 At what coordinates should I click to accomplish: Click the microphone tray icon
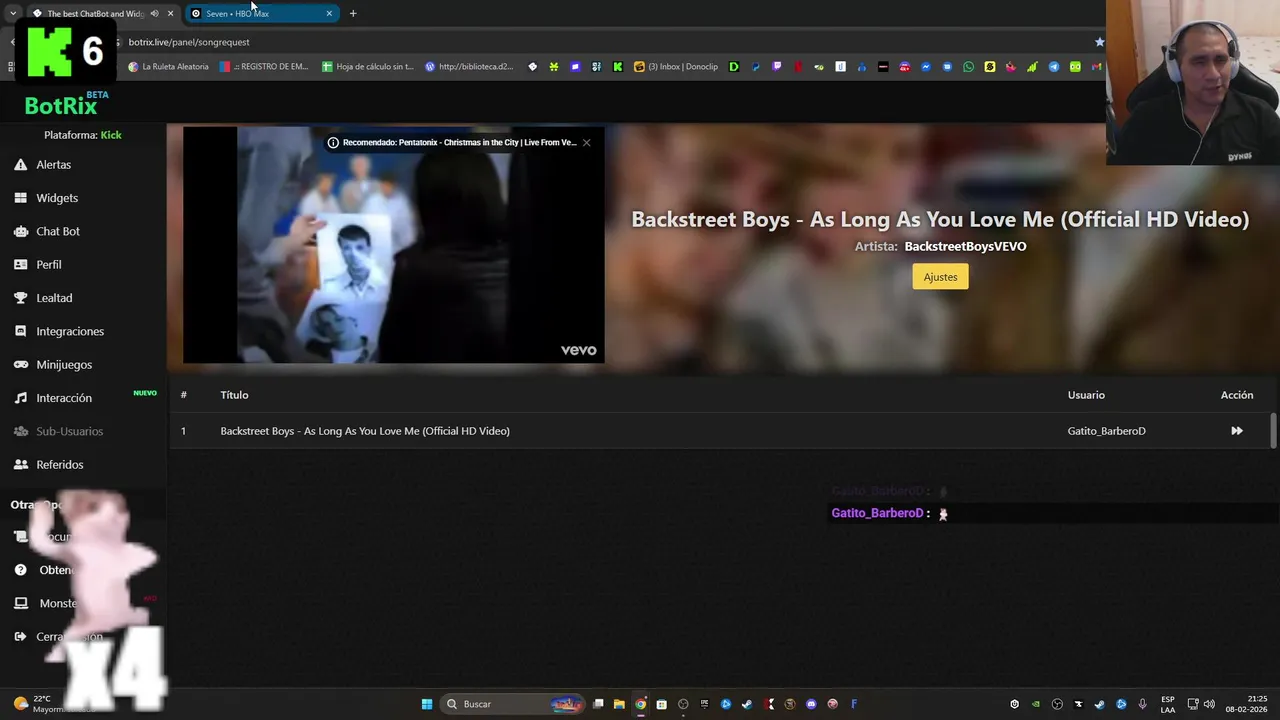click(x=1142, y=704)
